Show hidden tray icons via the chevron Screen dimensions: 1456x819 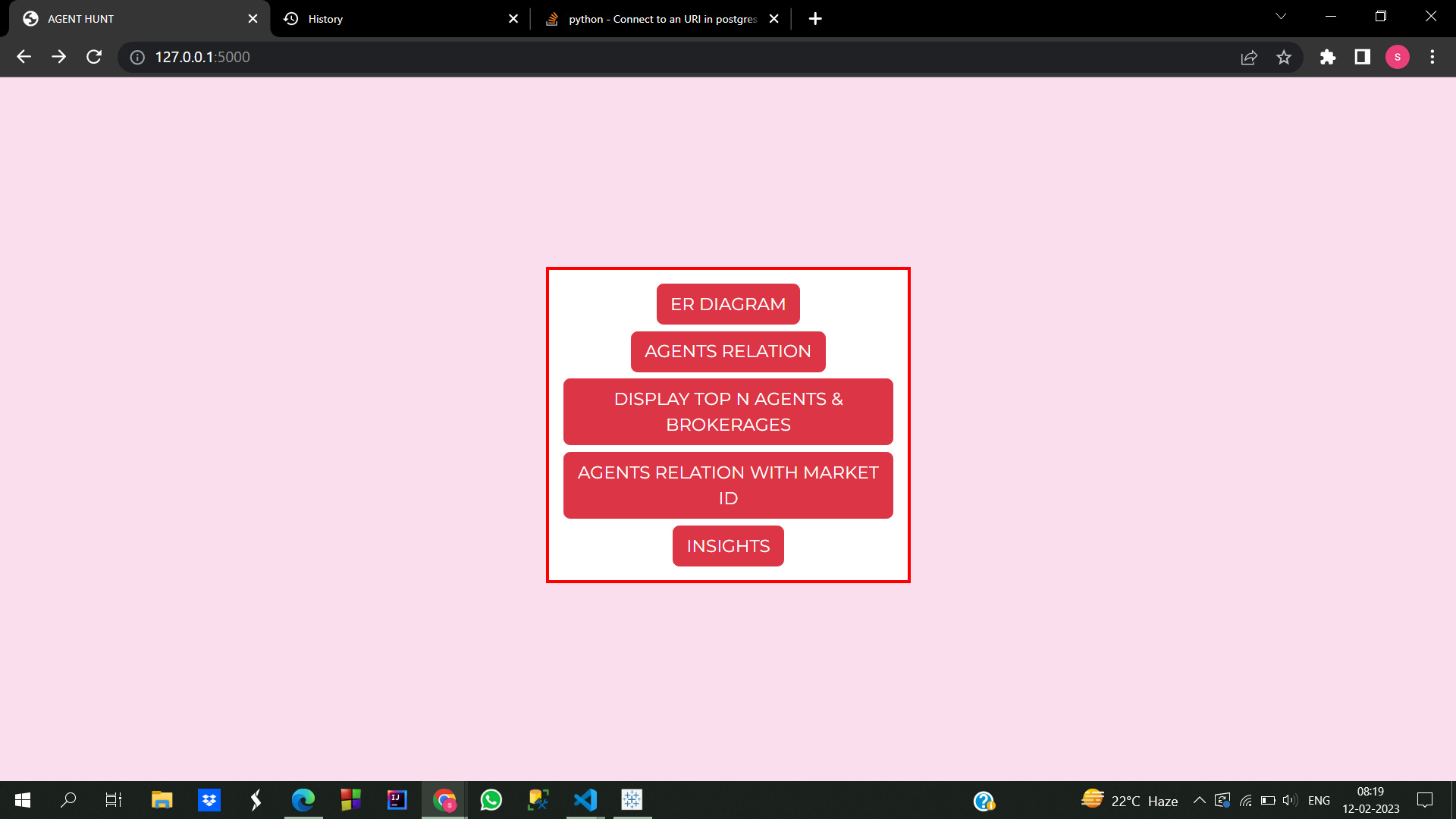click(1199, 800)
